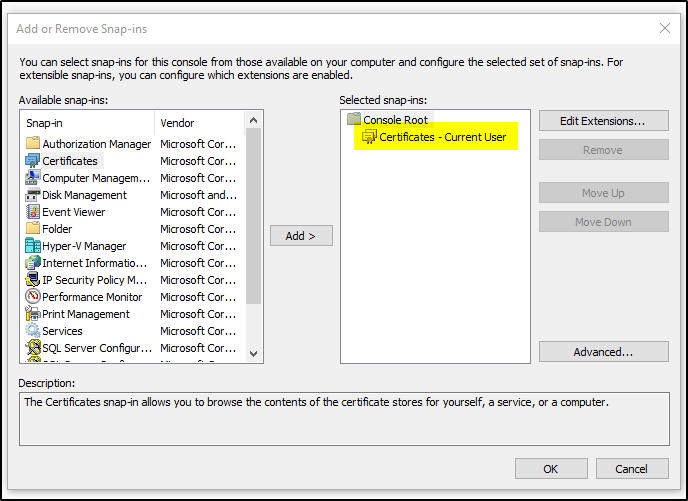Open Edit Extensions dialog

603,121
